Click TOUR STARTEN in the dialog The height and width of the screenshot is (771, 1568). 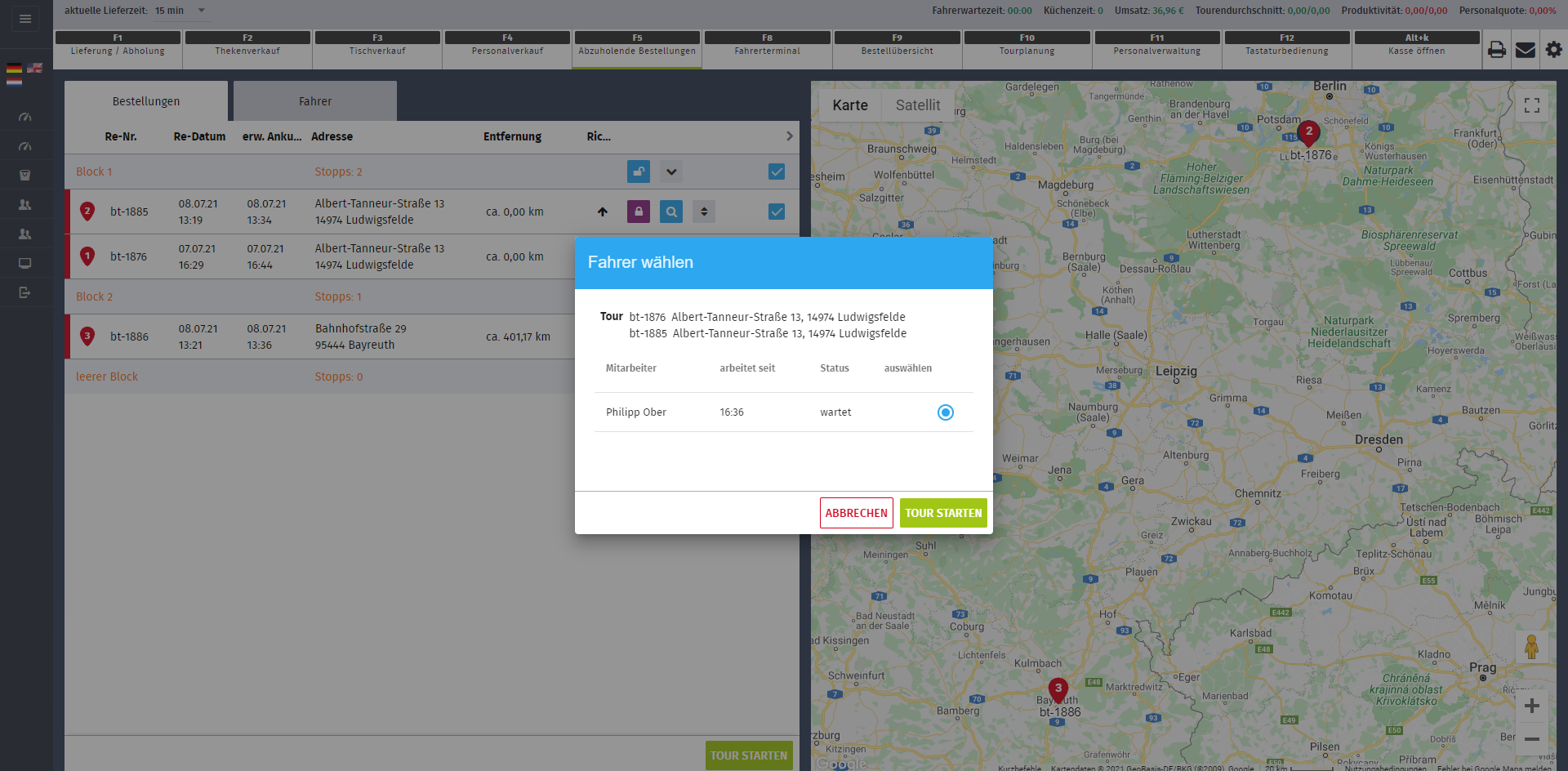943,513
